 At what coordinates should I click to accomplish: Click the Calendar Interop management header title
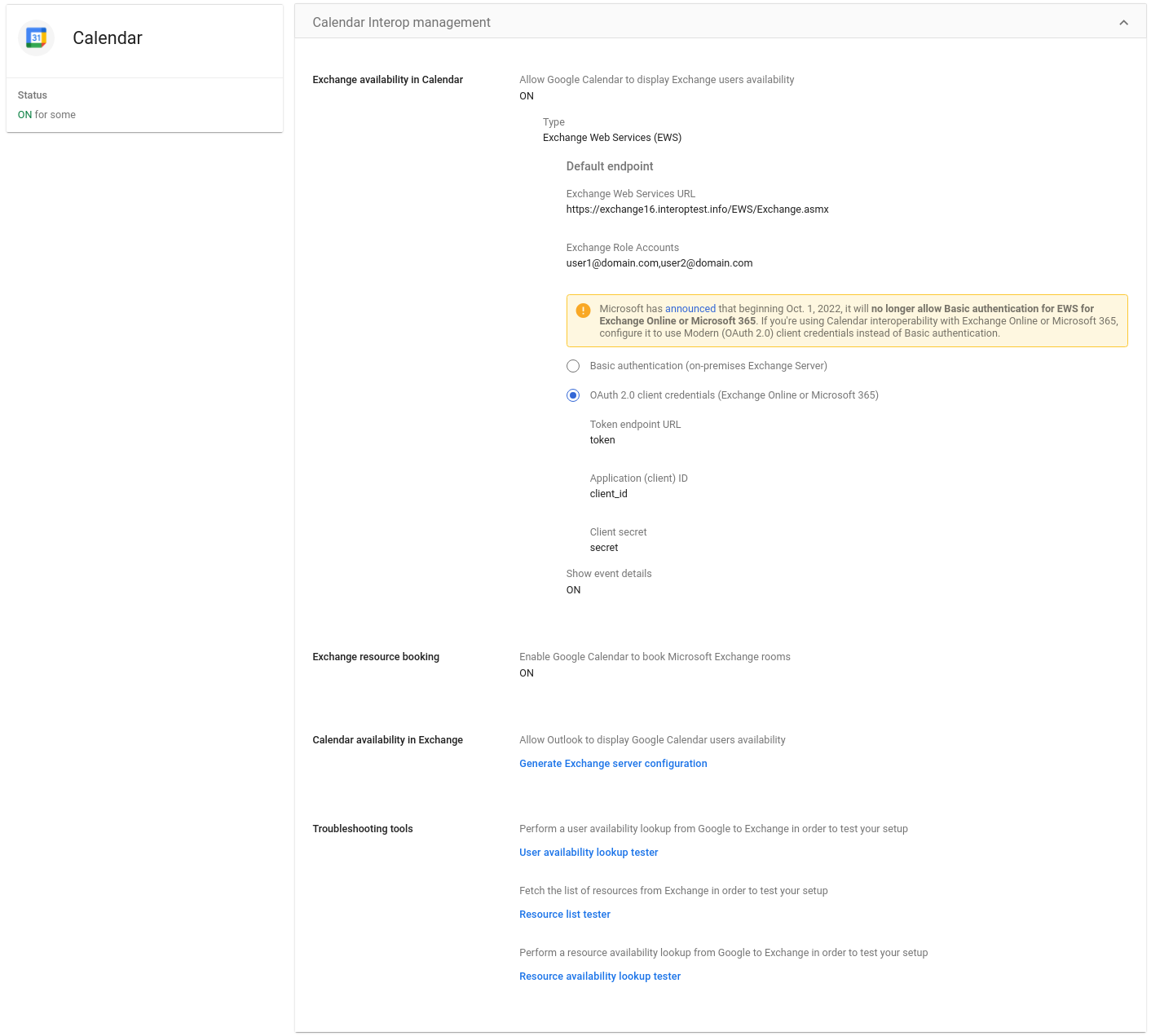(x=401, y=22)
